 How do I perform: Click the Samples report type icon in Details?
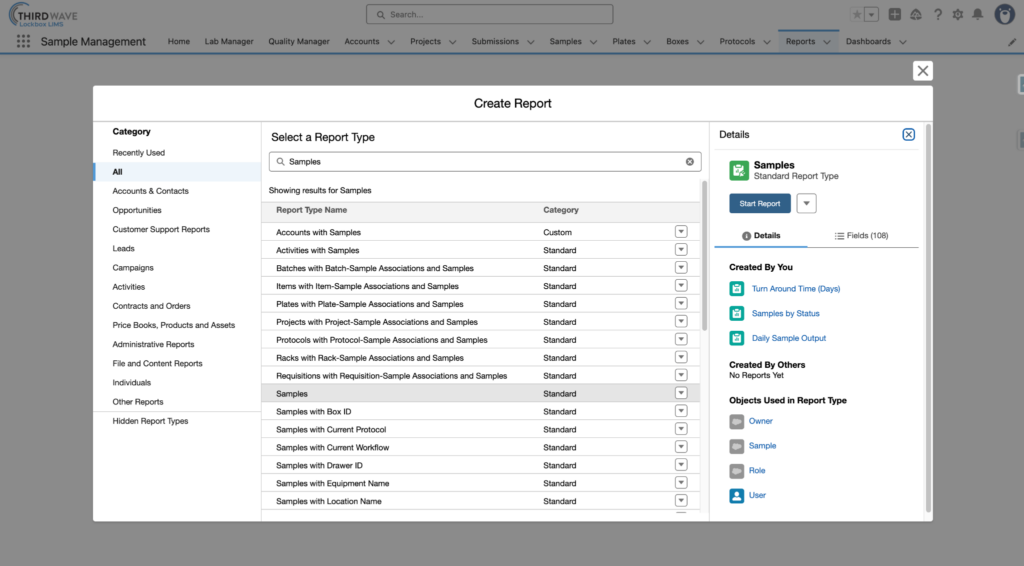pyautogui.click(x=739, y=170)
